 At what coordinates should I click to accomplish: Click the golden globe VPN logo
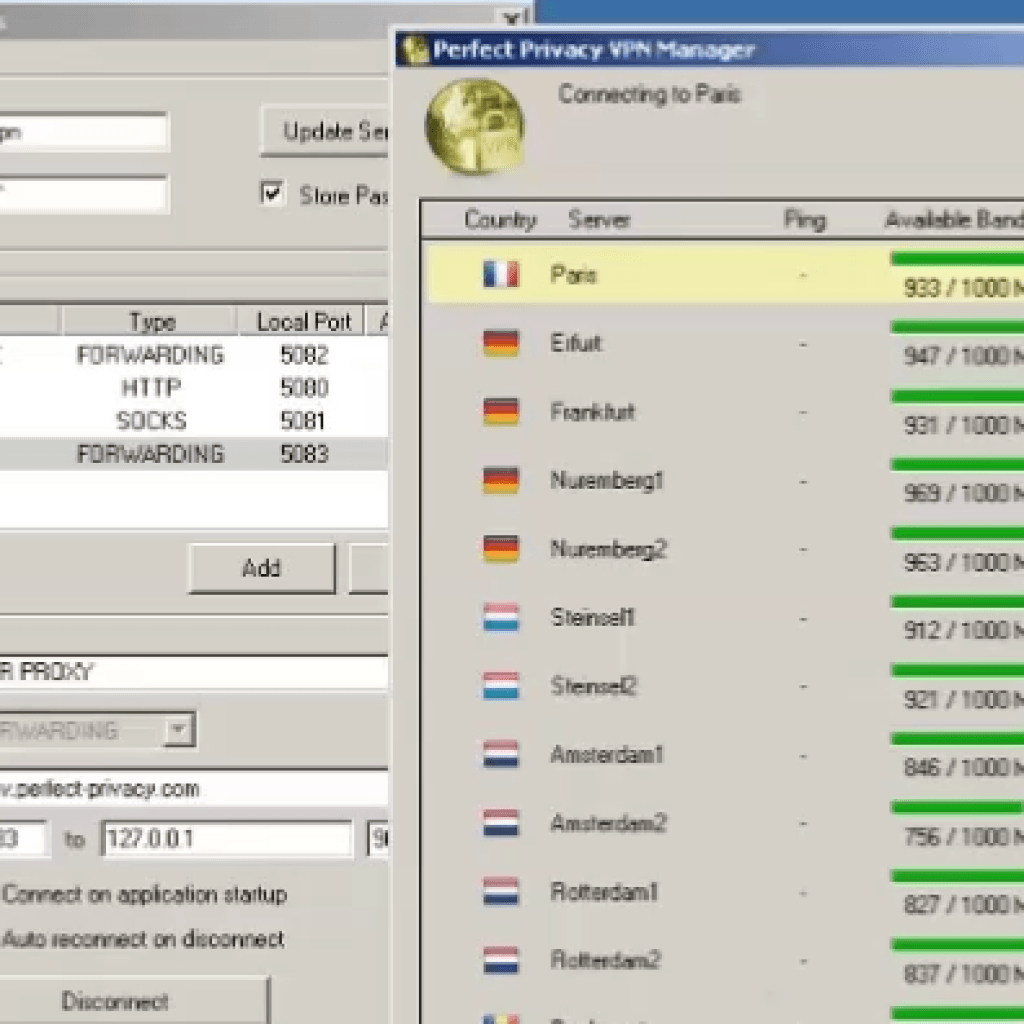pyautogui.click(x=475, y=127)
